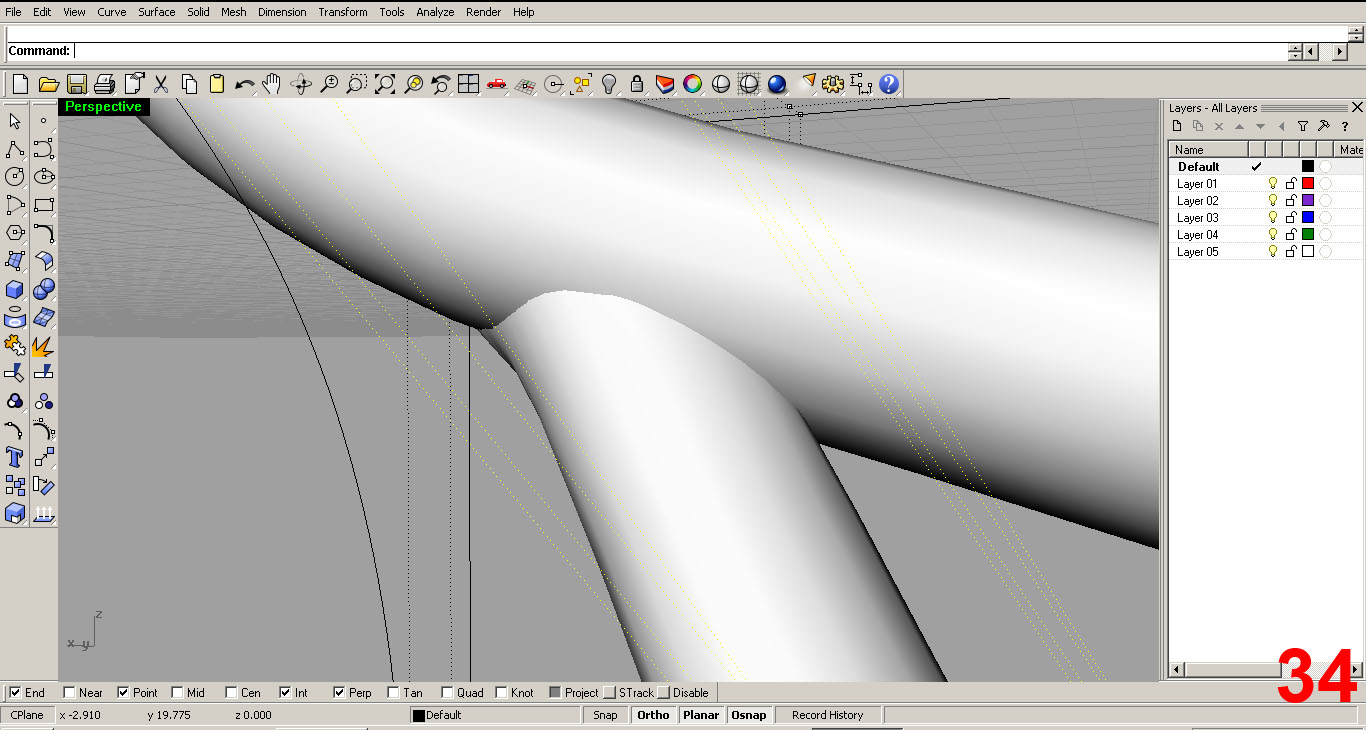The image size is (1366, 730).
Task: Toggle Snap in the status bar
Action: pos(605,715)
